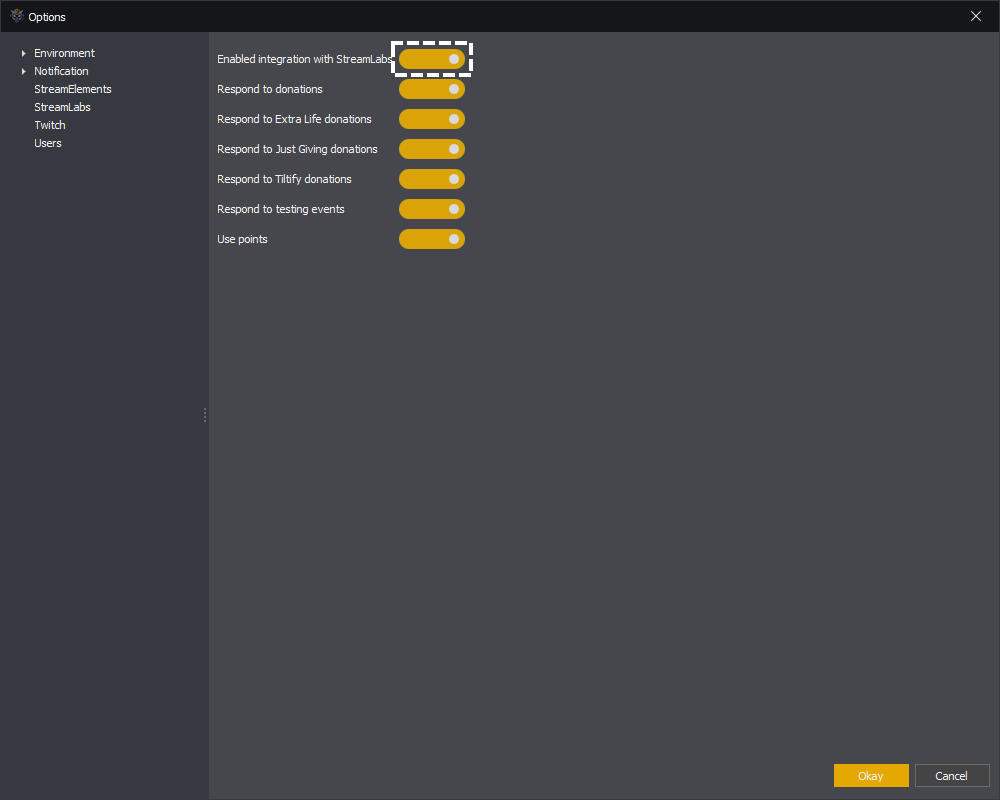The image size is (1000, 800).
Task: Toggle Enabled integration with StreamLabs switch
Action: [x=432, y=59]
